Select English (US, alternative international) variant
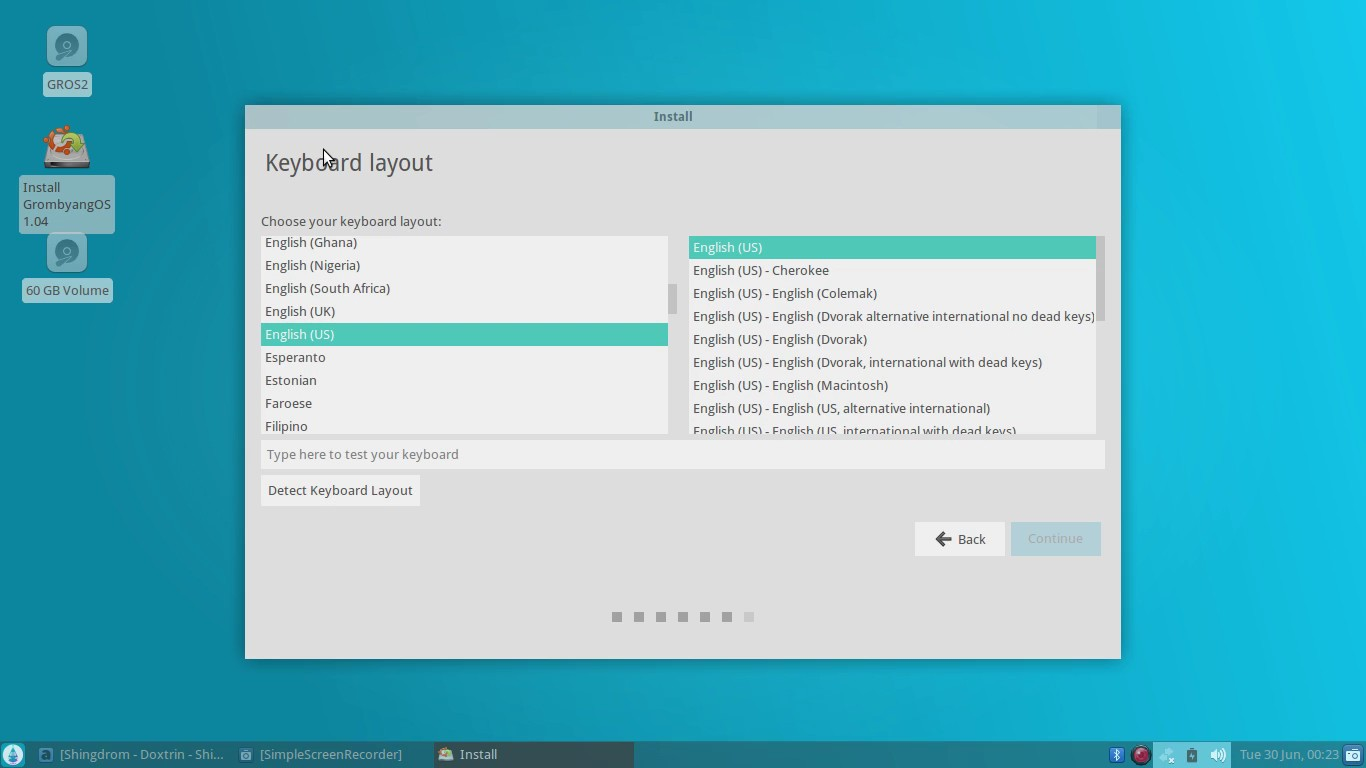Image resolution: width=1366 pixels, height=768 pixels. pos(892,409)
